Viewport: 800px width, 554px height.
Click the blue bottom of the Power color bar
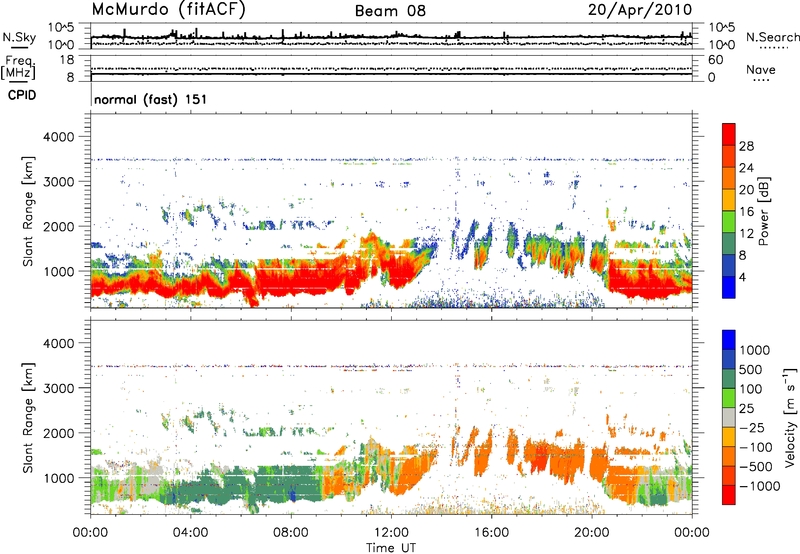729,287
